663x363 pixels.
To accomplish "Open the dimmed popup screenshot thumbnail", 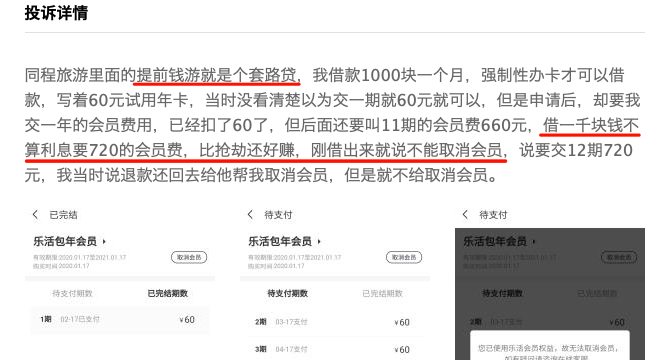I will tap(550, 283).
